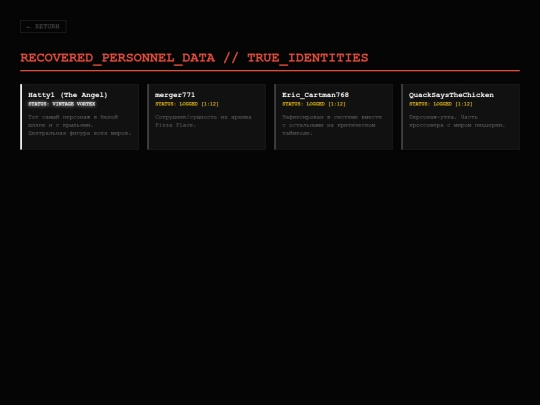Click the Eric_Cartman768 card description text
The image size is (540, 405).
pos(332,125)
